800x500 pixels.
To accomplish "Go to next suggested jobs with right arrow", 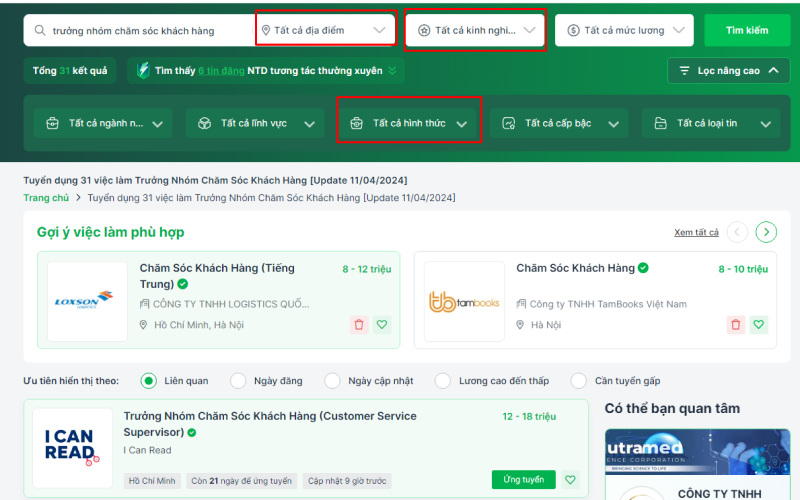I will tap(766, 232).
